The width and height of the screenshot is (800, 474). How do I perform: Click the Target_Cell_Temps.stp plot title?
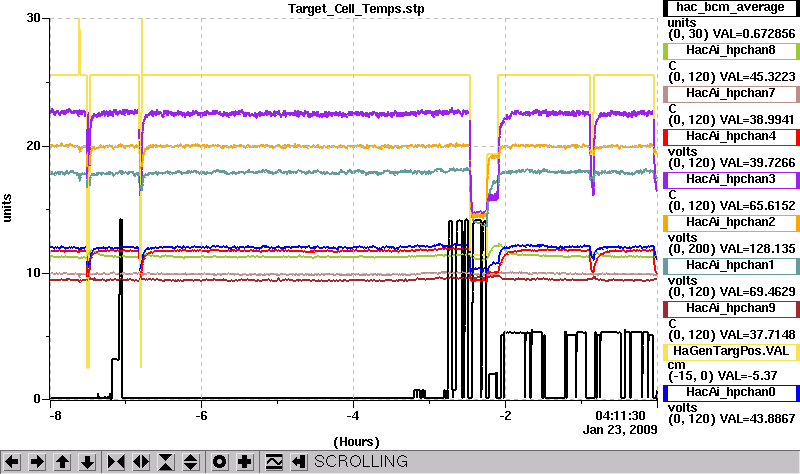tap(356, 9)
